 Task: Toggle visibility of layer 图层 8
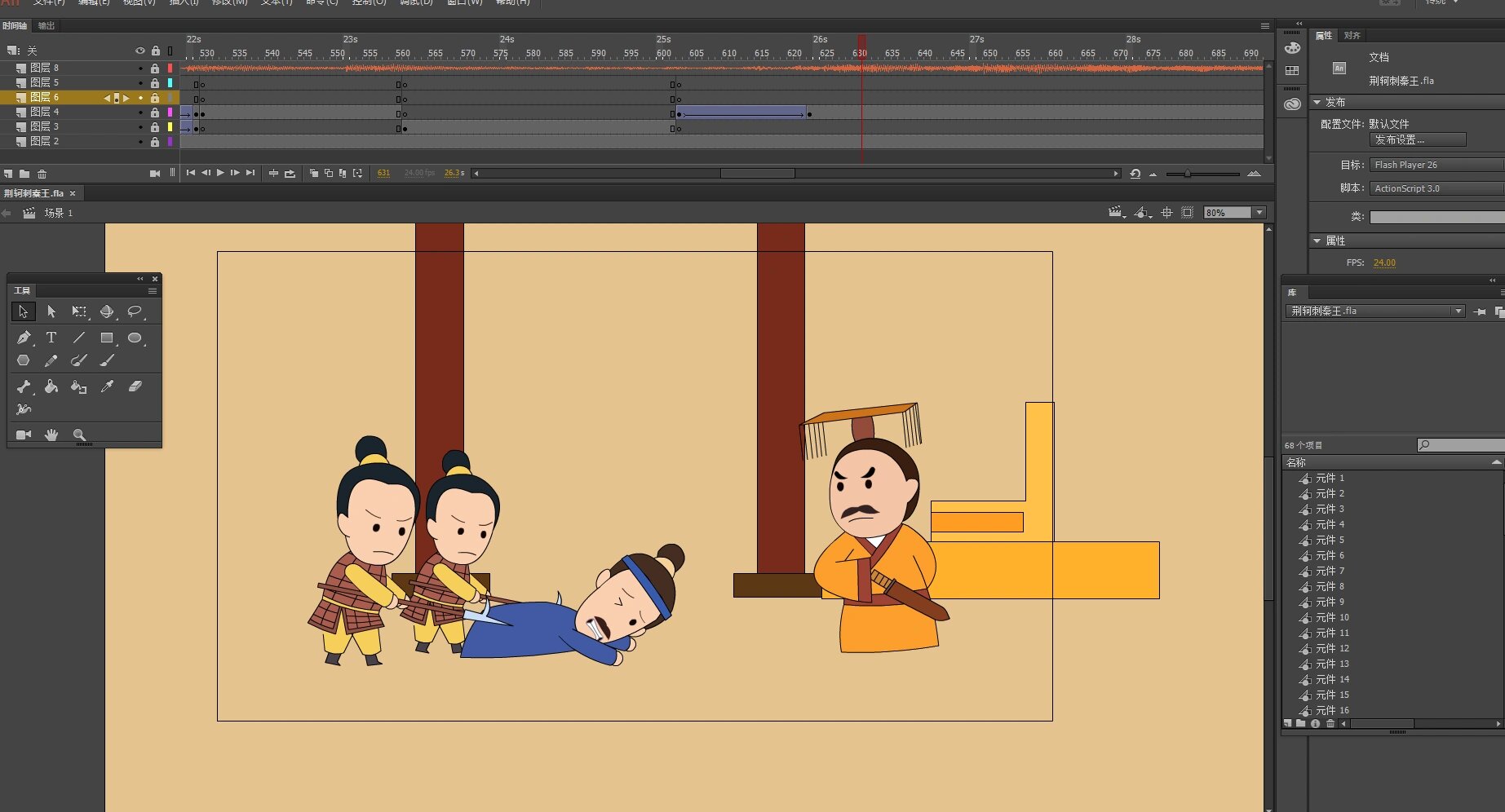140,68
